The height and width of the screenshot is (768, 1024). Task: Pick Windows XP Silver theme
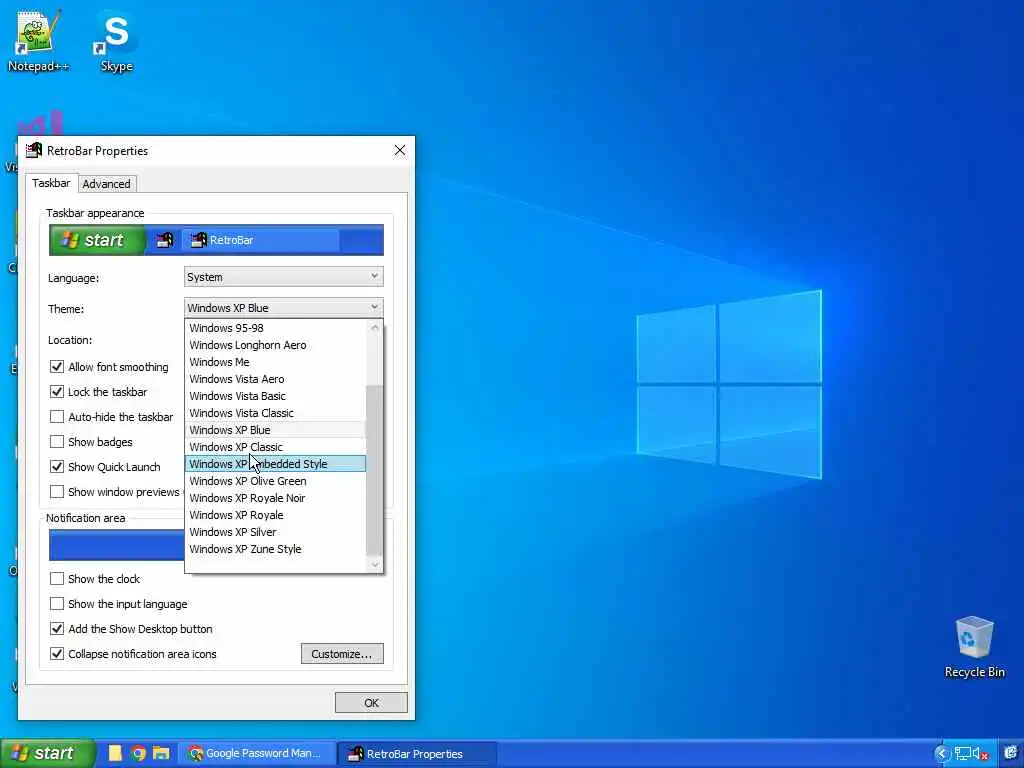(x=275, y=532)
